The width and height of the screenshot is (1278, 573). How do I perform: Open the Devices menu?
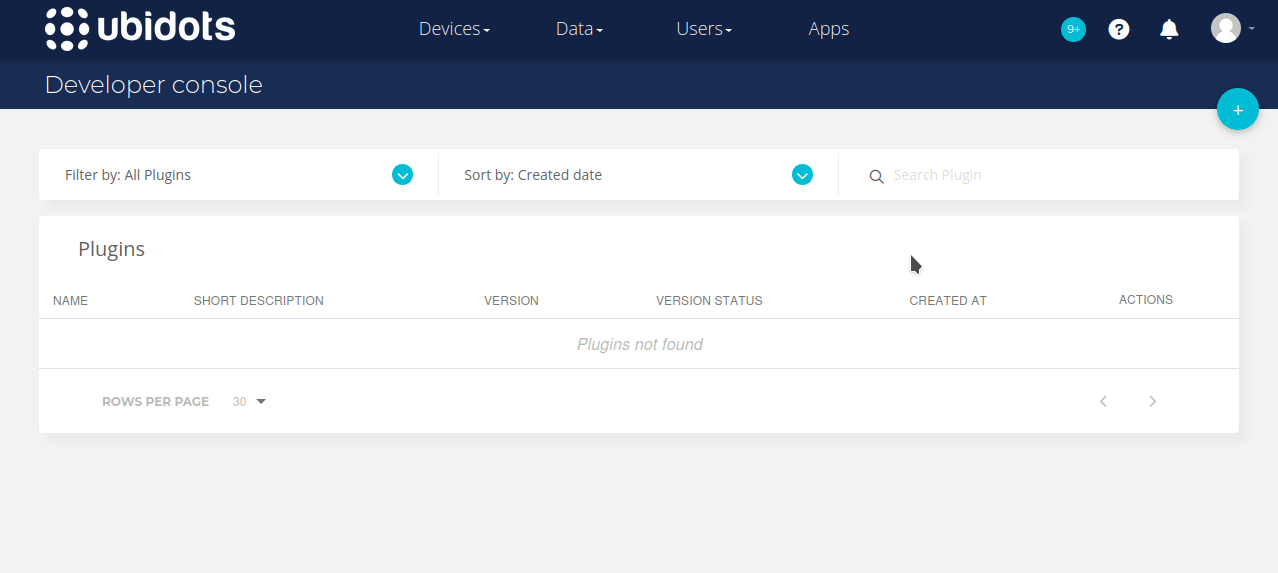click(454, 29)
